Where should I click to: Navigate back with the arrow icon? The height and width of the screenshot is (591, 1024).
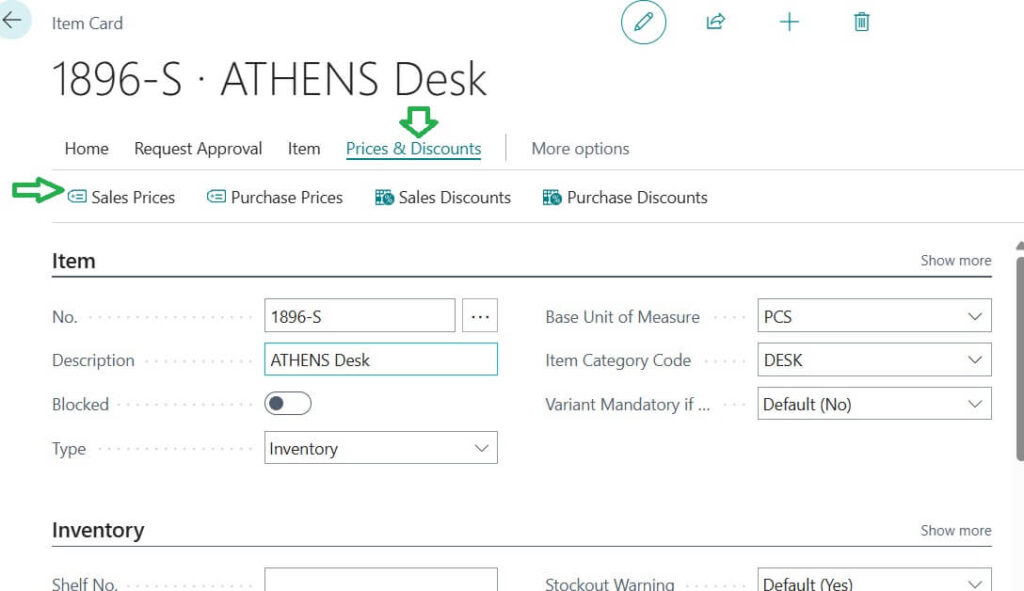click(x=14, y=20)
